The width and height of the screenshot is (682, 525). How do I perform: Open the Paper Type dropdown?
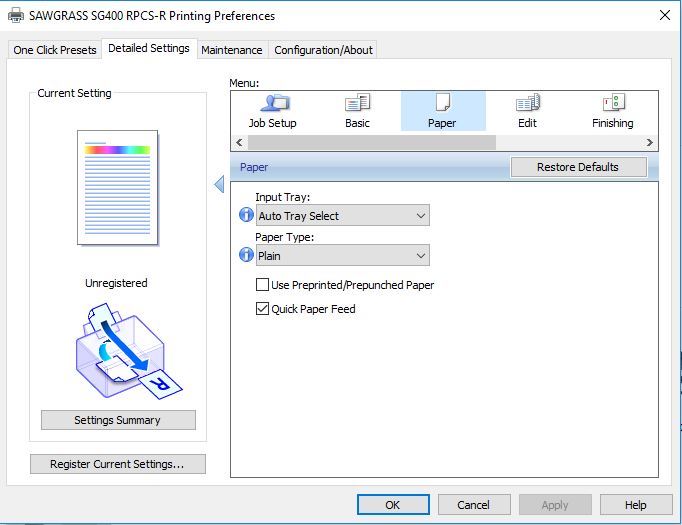343,255
